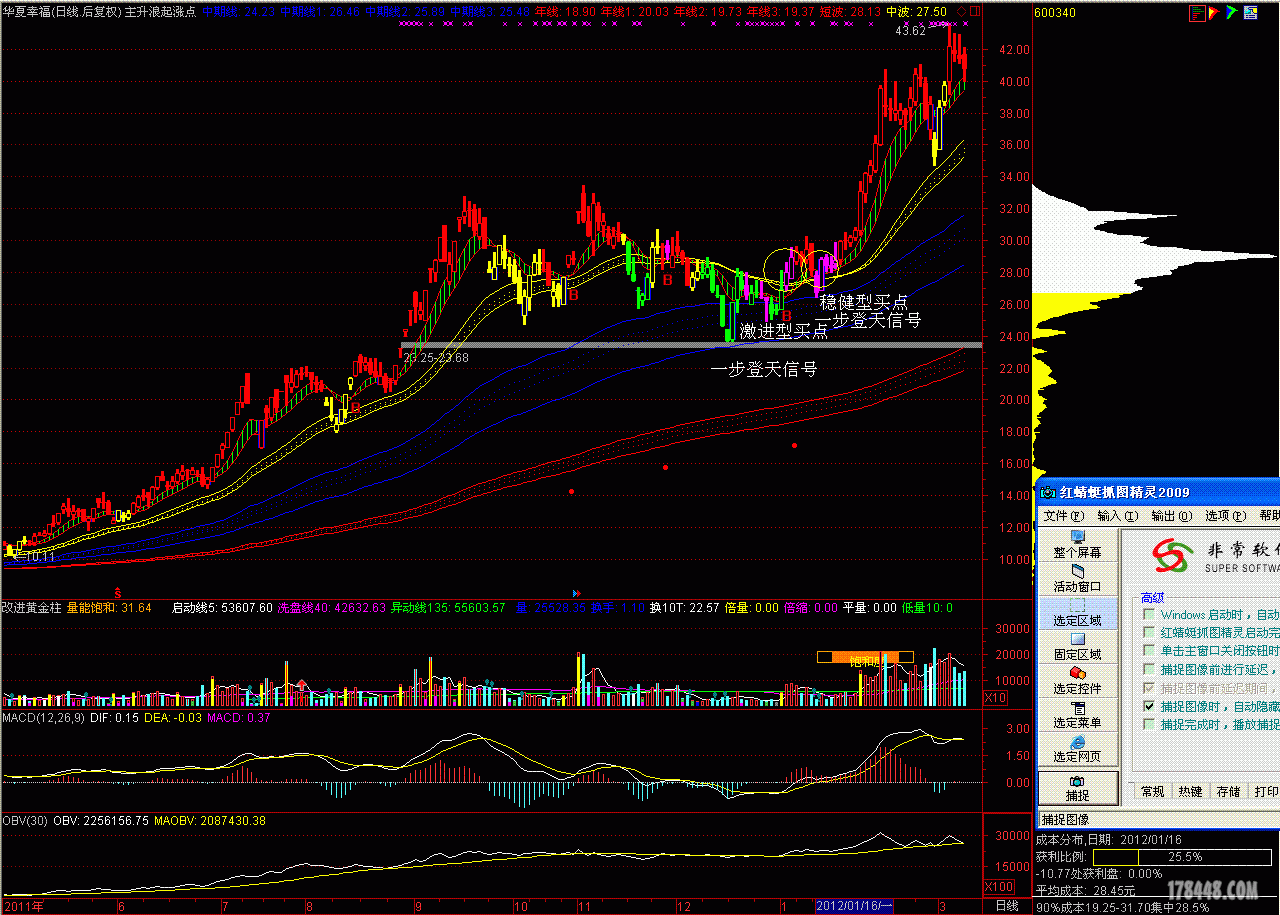Screen dimensions: 1280x915
Task: Enable 捕捉完成时,播放捕捉 sound checkbox
Action: click(1149, 724)
